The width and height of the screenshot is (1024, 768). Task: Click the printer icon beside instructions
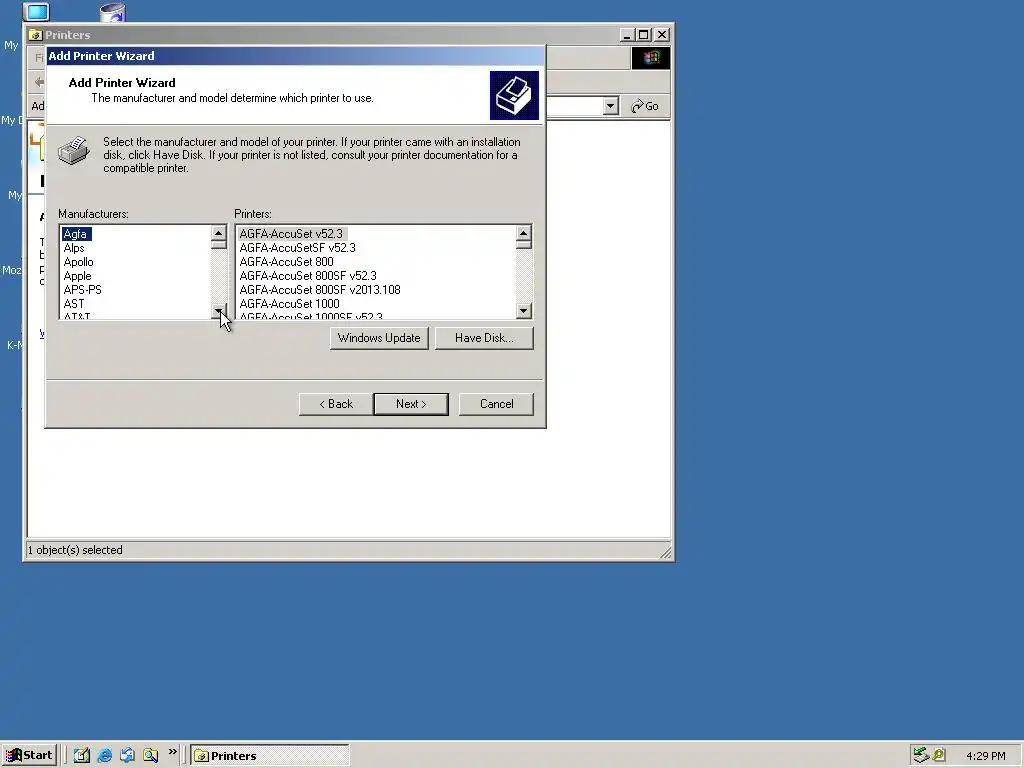click(74, 151)
